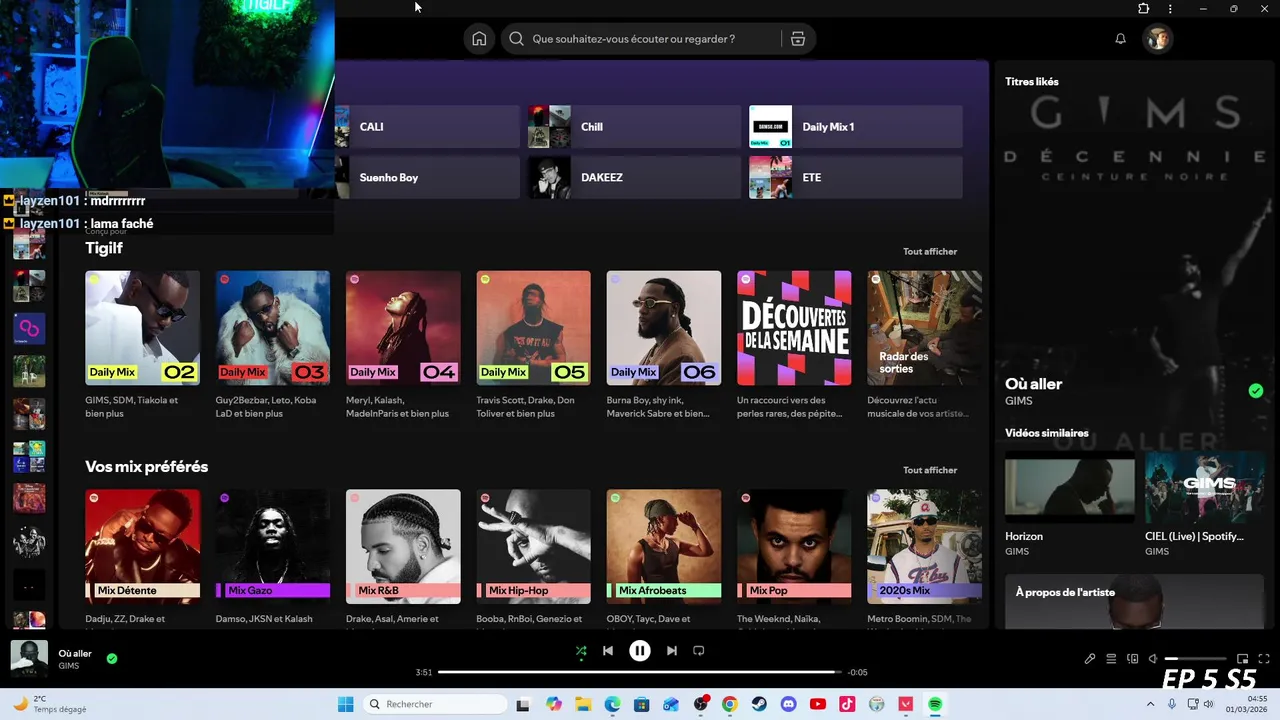Play the CIEL (Live) similar video
Screen dimensions: 1280x720
click(1204, 488)
